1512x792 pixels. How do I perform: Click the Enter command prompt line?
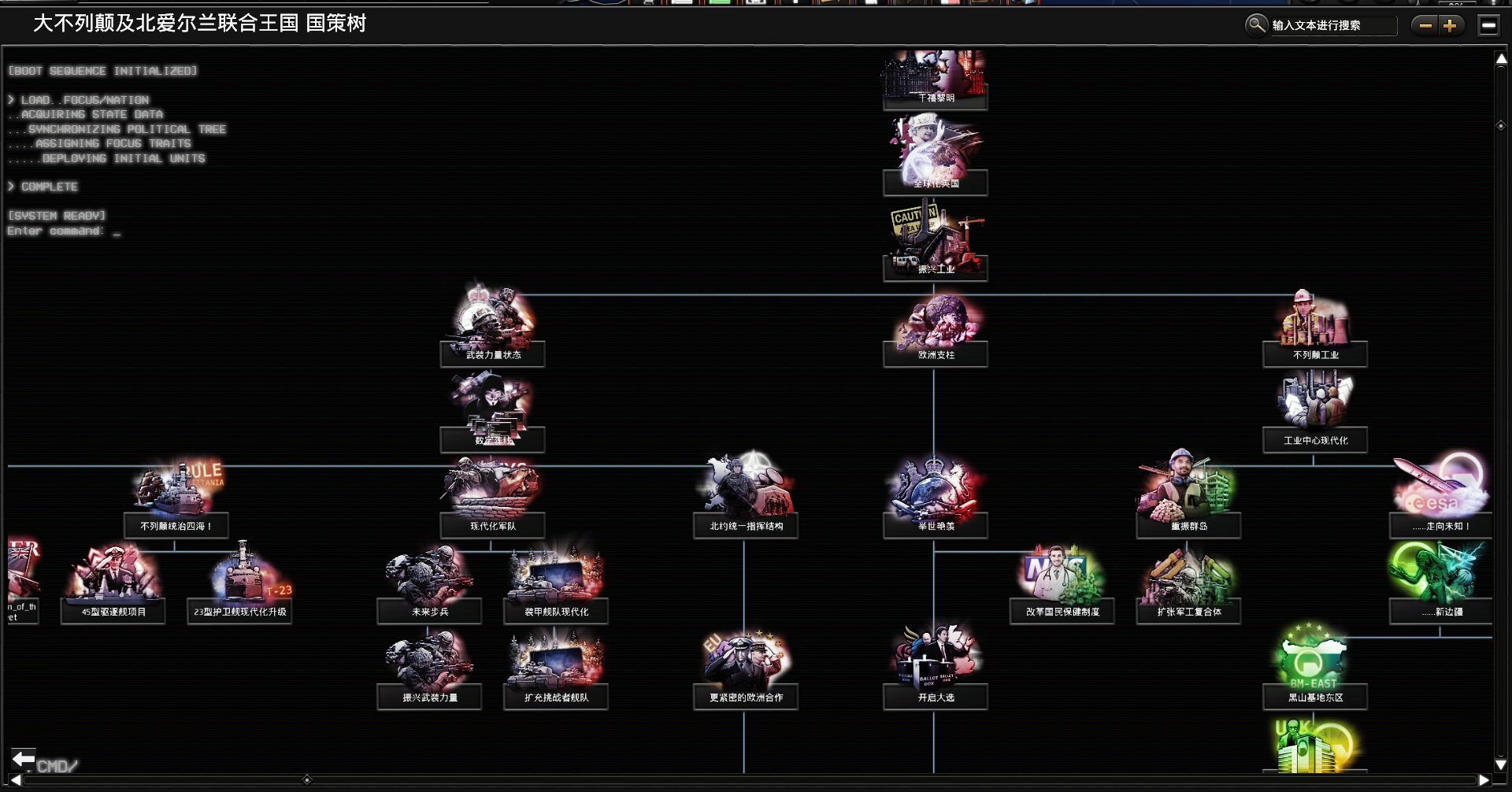[64, 231]
